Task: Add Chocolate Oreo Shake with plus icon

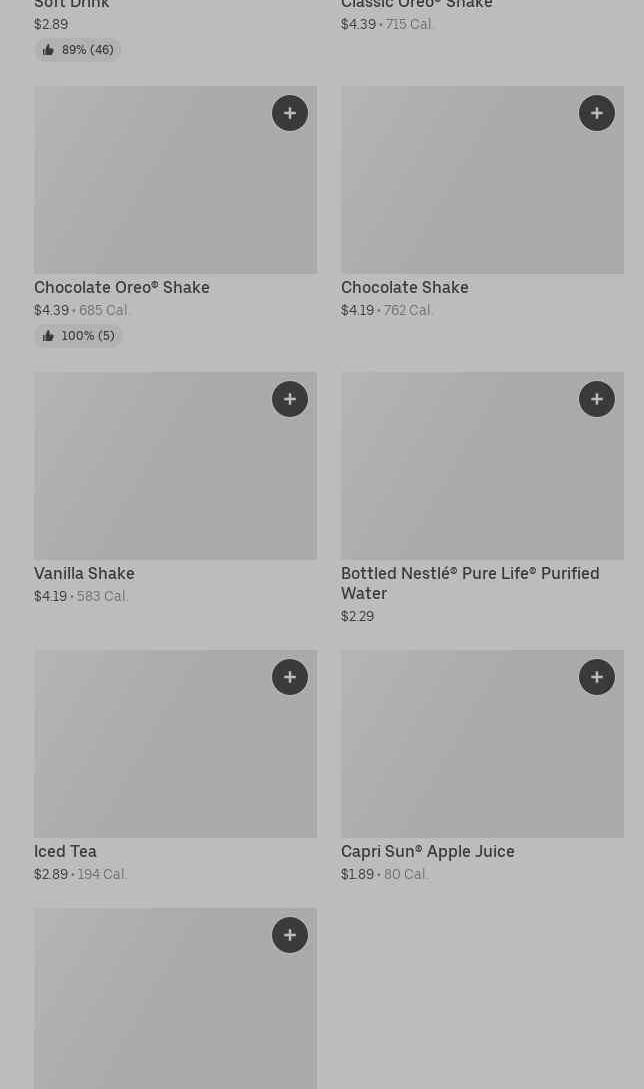Action: (x=290, y=113)
